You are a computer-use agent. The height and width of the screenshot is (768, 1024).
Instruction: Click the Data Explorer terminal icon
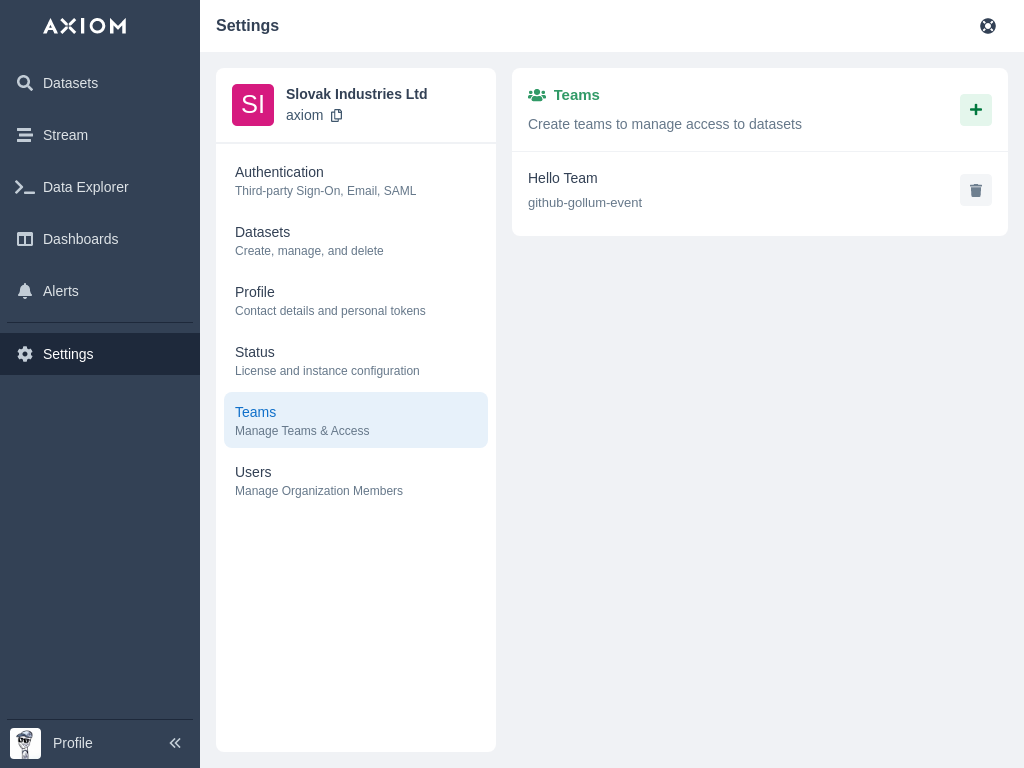[25, 187]
